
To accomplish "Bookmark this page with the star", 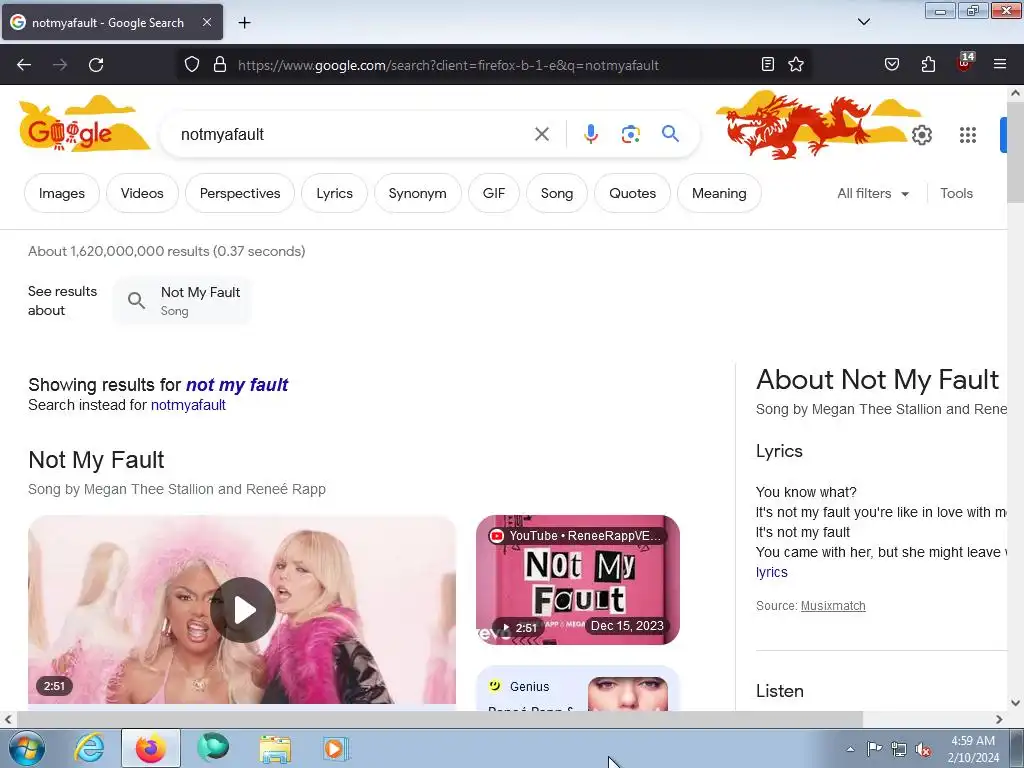I will (795, 64).
